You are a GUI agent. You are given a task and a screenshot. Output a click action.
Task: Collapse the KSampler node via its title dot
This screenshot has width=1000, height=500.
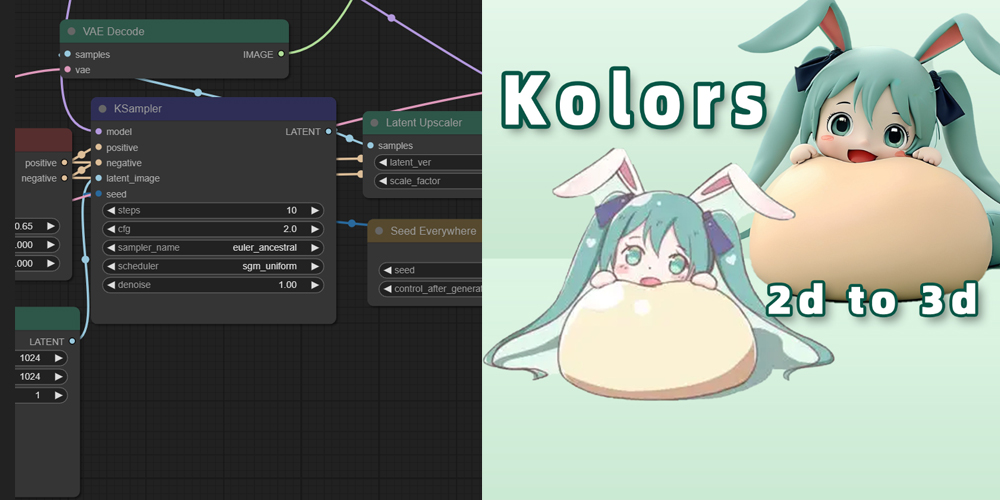(103, 109)
